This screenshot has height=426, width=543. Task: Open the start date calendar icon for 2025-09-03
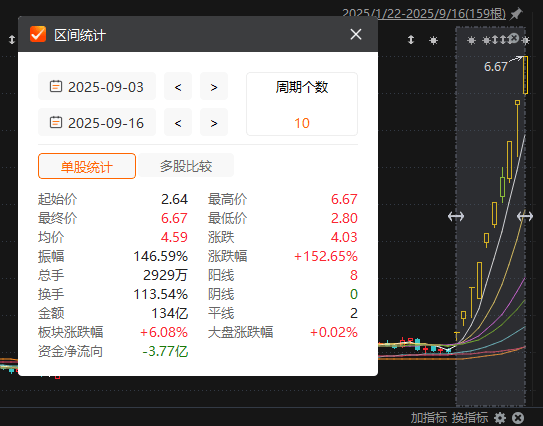[x=56, y=86]
